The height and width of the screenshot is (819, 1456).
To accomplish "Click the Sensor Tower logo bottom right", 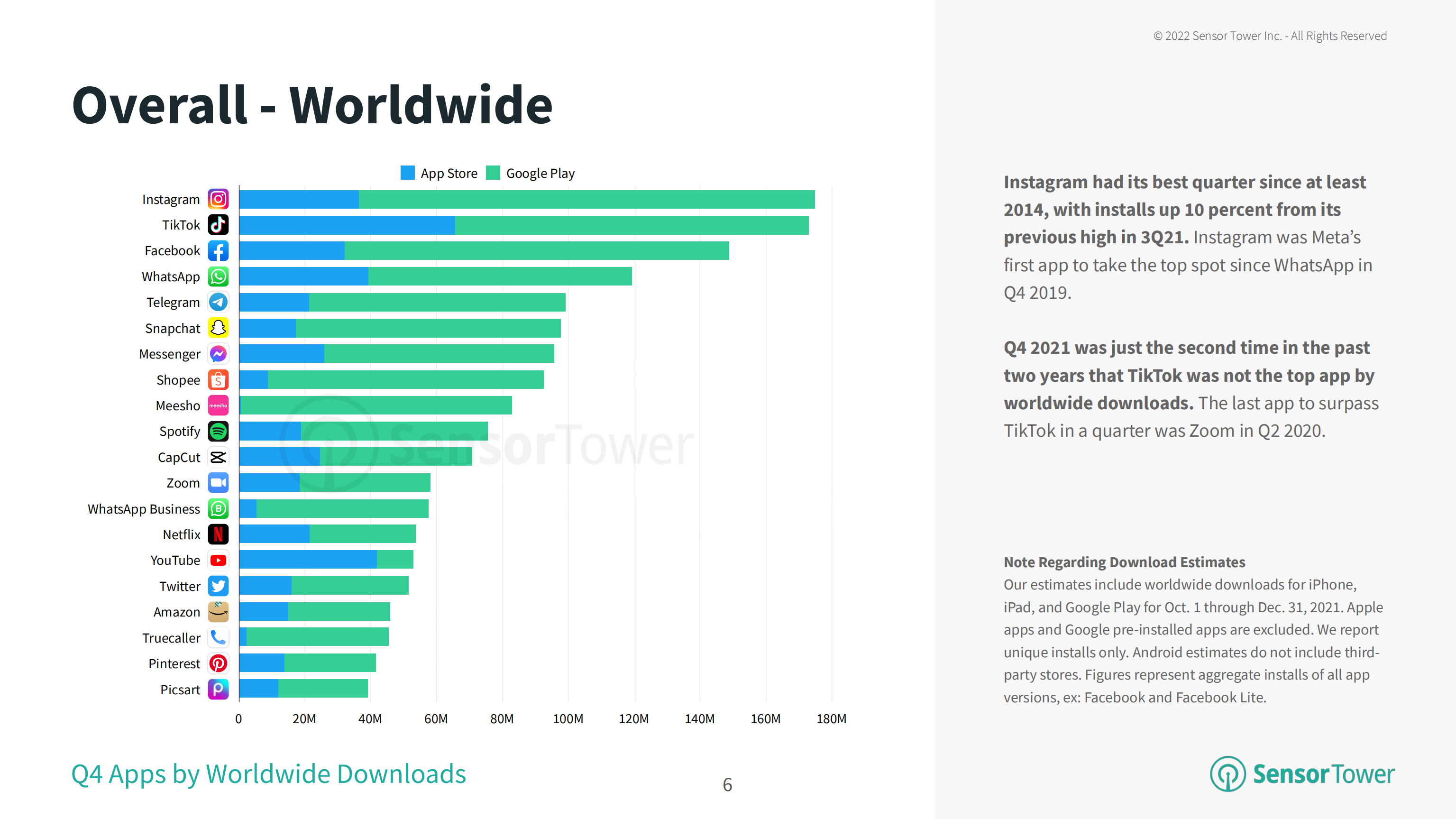I will (x=1302, y=774).
